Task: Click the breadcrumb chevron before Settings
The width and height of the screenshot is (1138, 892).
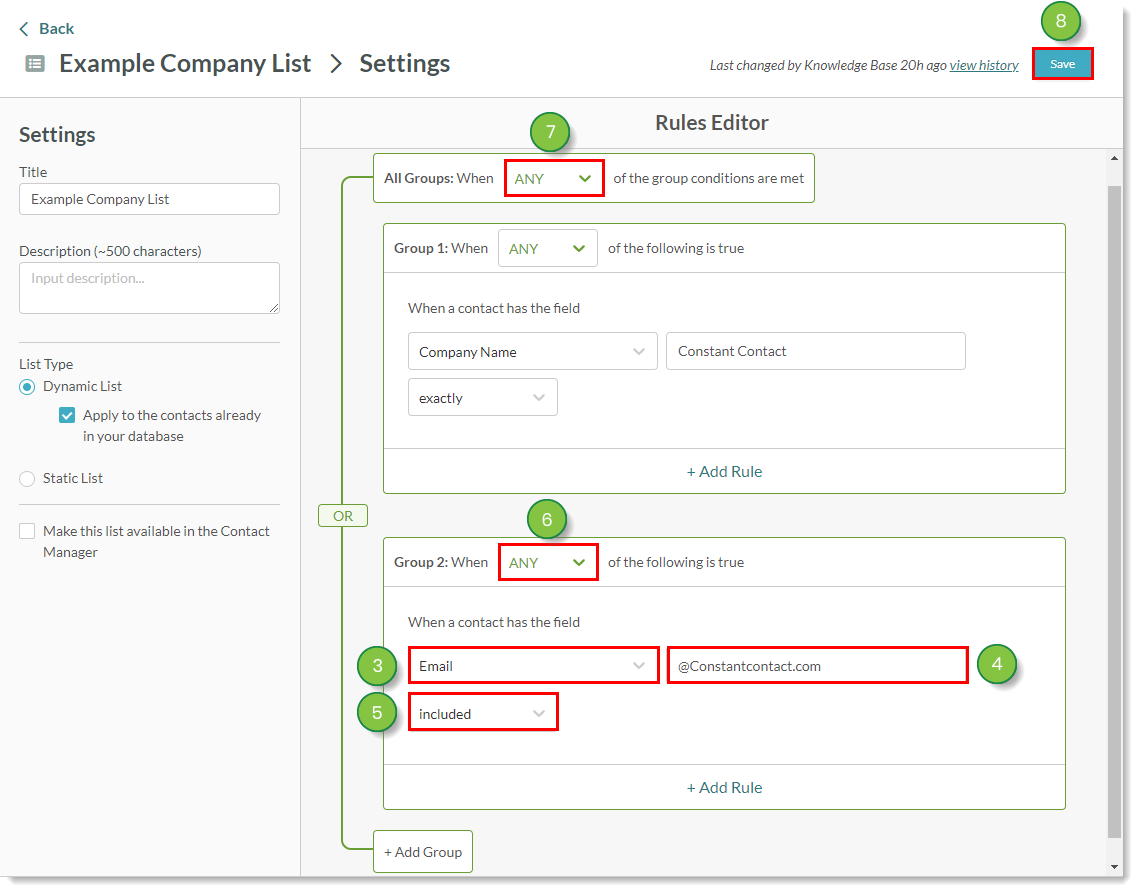Action: [x=336, y=64]
